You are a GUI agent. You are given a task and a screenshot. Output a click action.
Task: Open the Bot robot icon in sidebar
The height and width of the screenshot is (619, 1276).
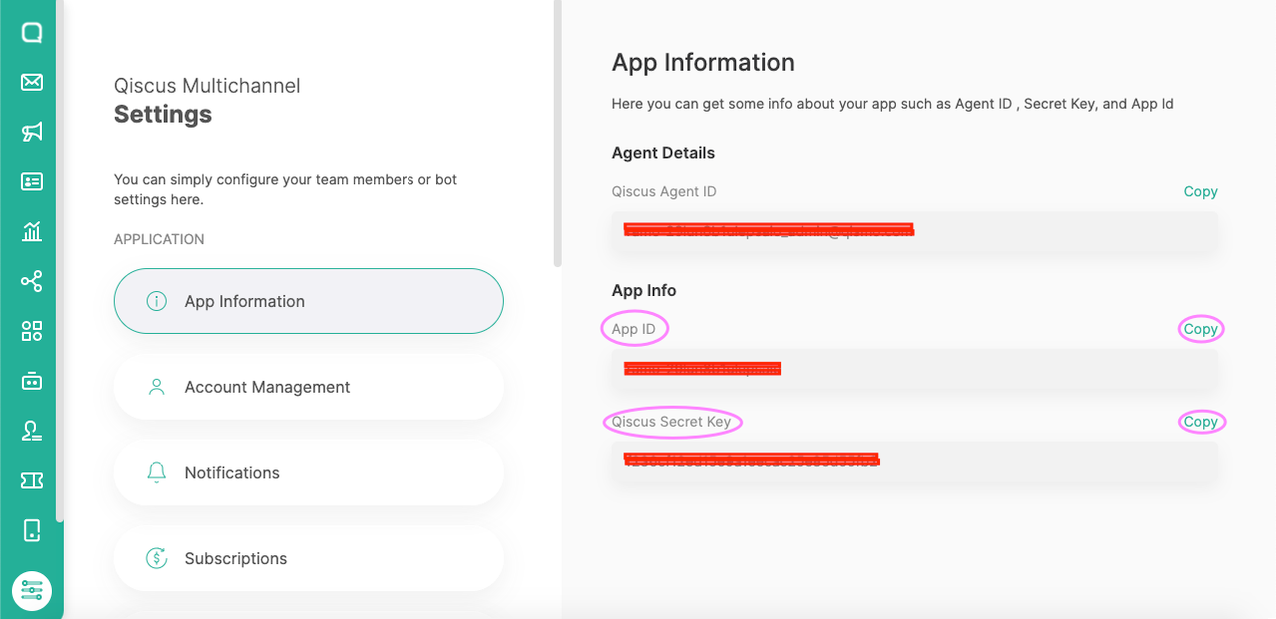[30, 381]
